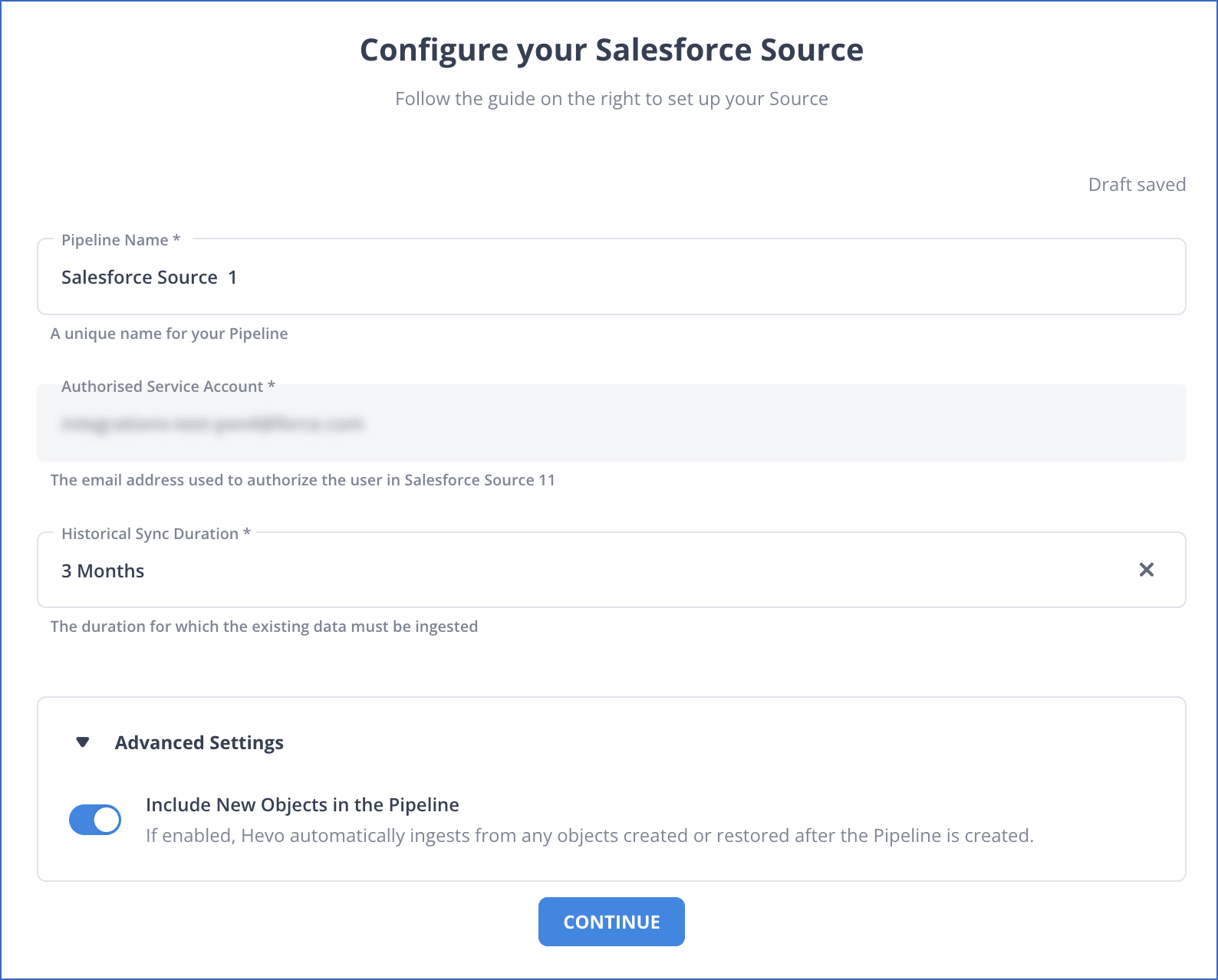Click the blurred authorised email address

click(212, 424)
